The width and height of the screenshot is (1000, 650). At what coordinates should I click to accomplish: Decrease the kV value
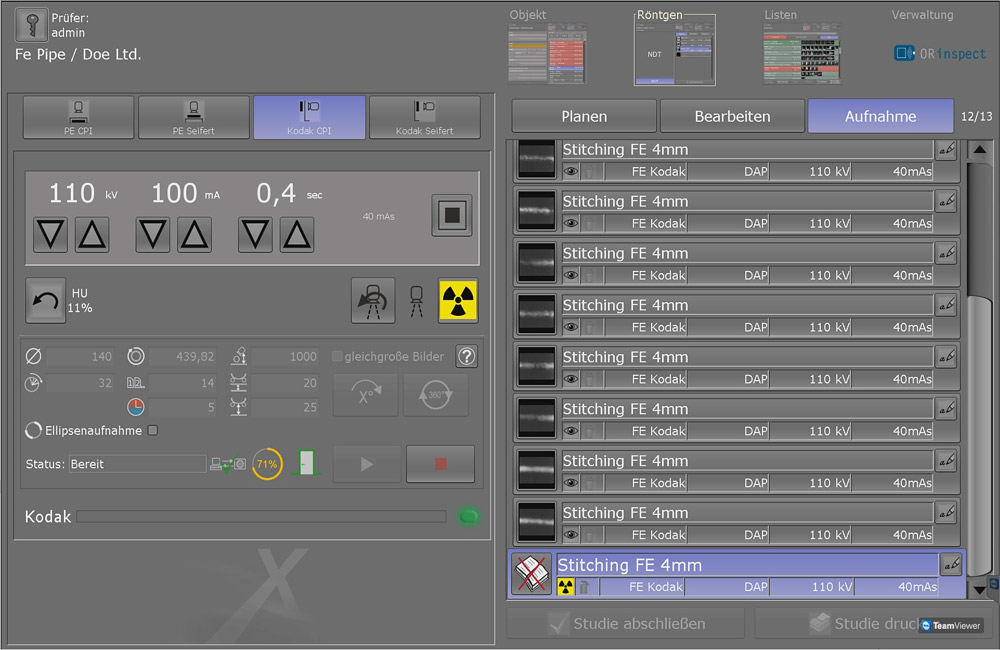tap(50, 235)
